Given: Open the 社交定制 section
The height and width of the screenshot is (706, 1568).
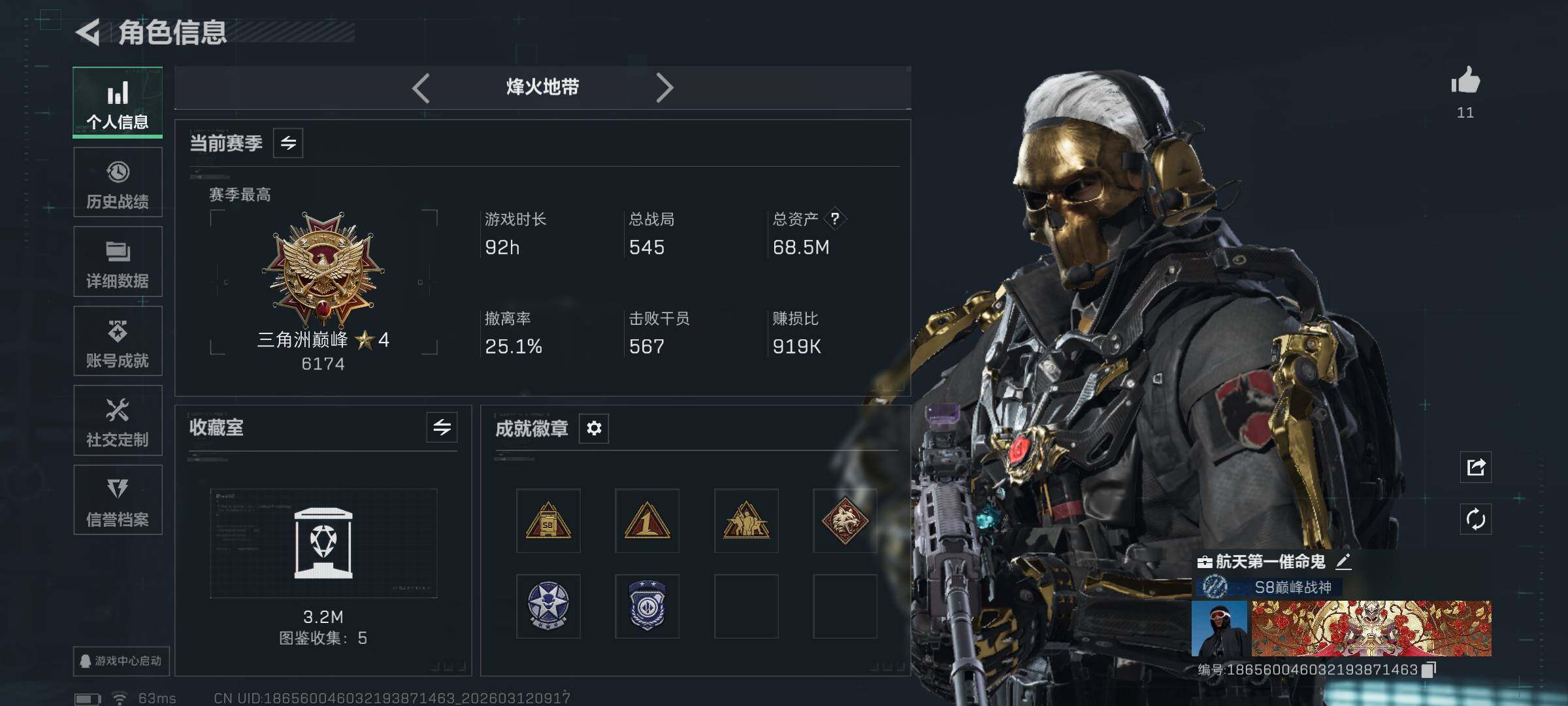Looking at the screenshot, I should coord(118,421).
